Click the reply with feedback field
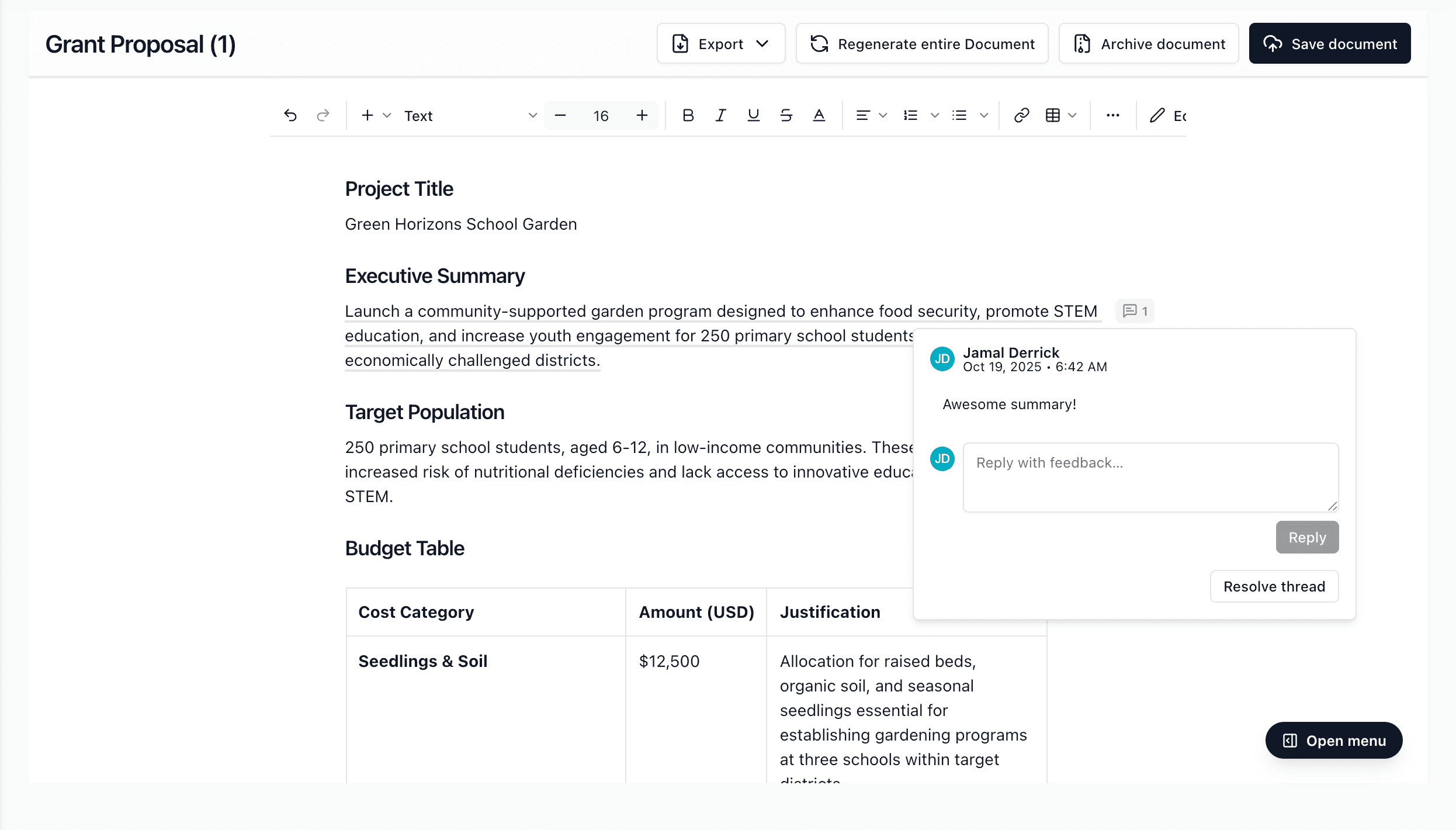This screenshot has width=1456, height=830. point(1150,477)
